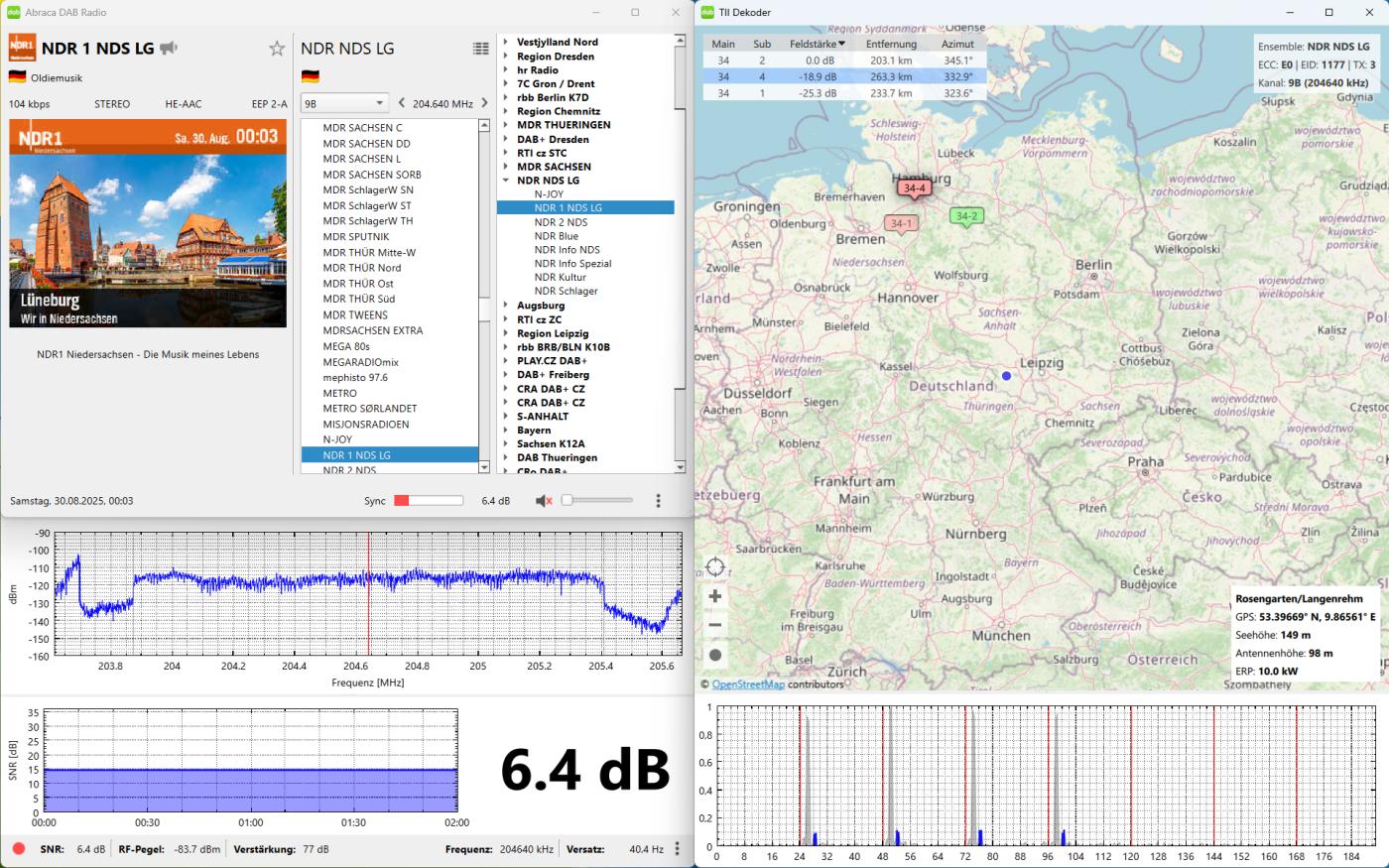Sort the TII table by Feldstärke column
The image size is (1389, 868).
[818, 44]
